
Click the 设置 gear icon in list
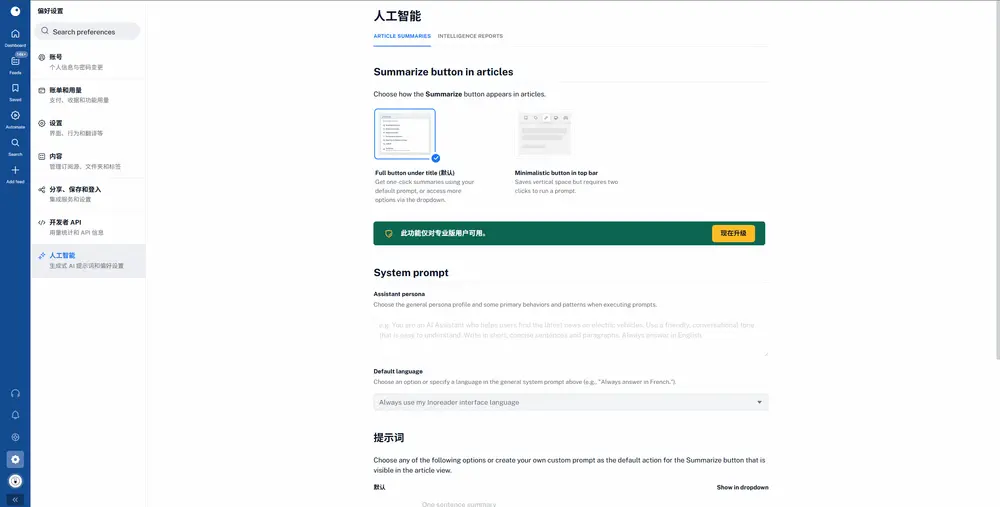click(x=41, y=123)
